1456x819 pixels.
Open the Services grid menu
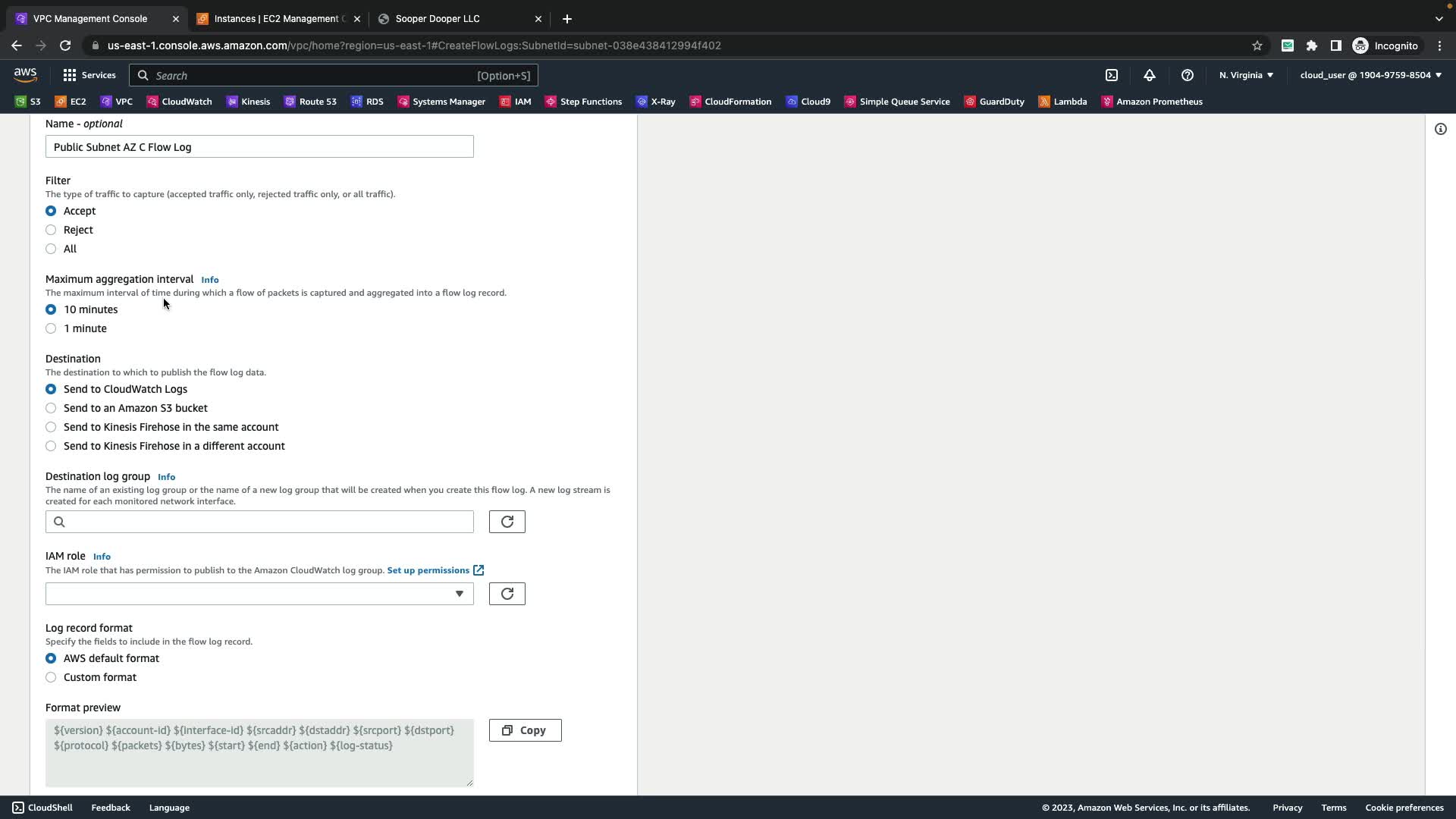[89, 75]
